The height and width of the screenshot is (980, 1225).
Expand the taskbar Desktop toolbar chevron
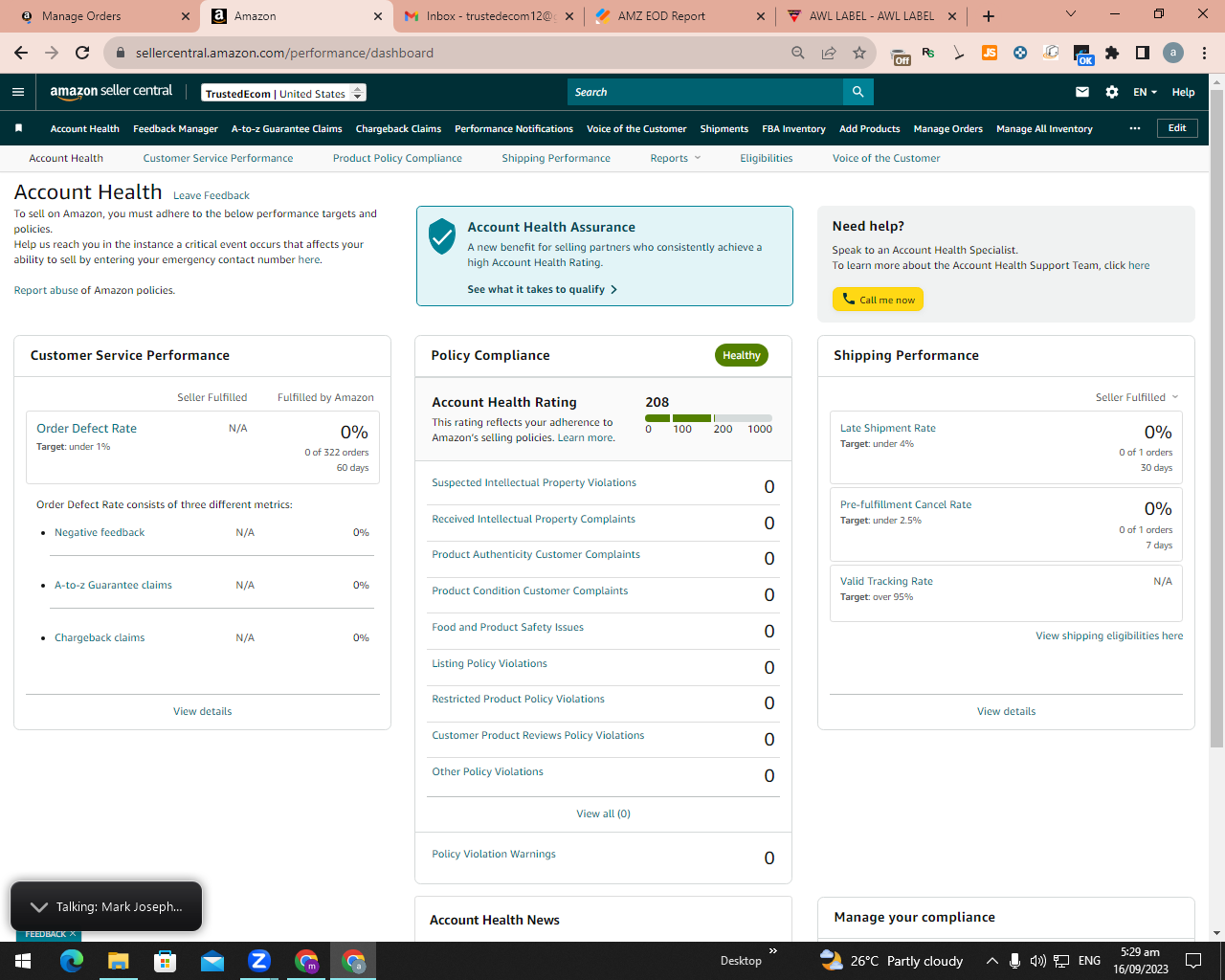coord(773,951)
